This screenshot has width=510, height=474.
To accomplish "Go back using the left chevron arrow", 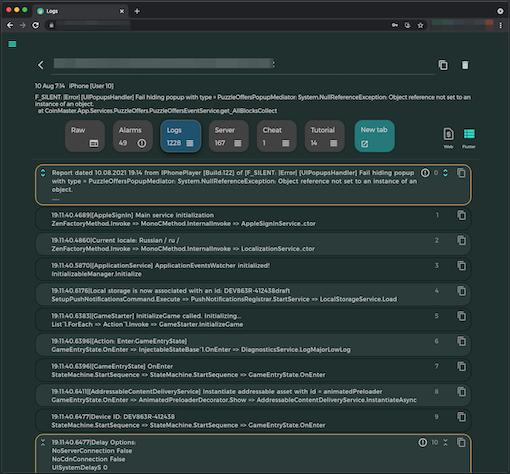I will [41, 65].
